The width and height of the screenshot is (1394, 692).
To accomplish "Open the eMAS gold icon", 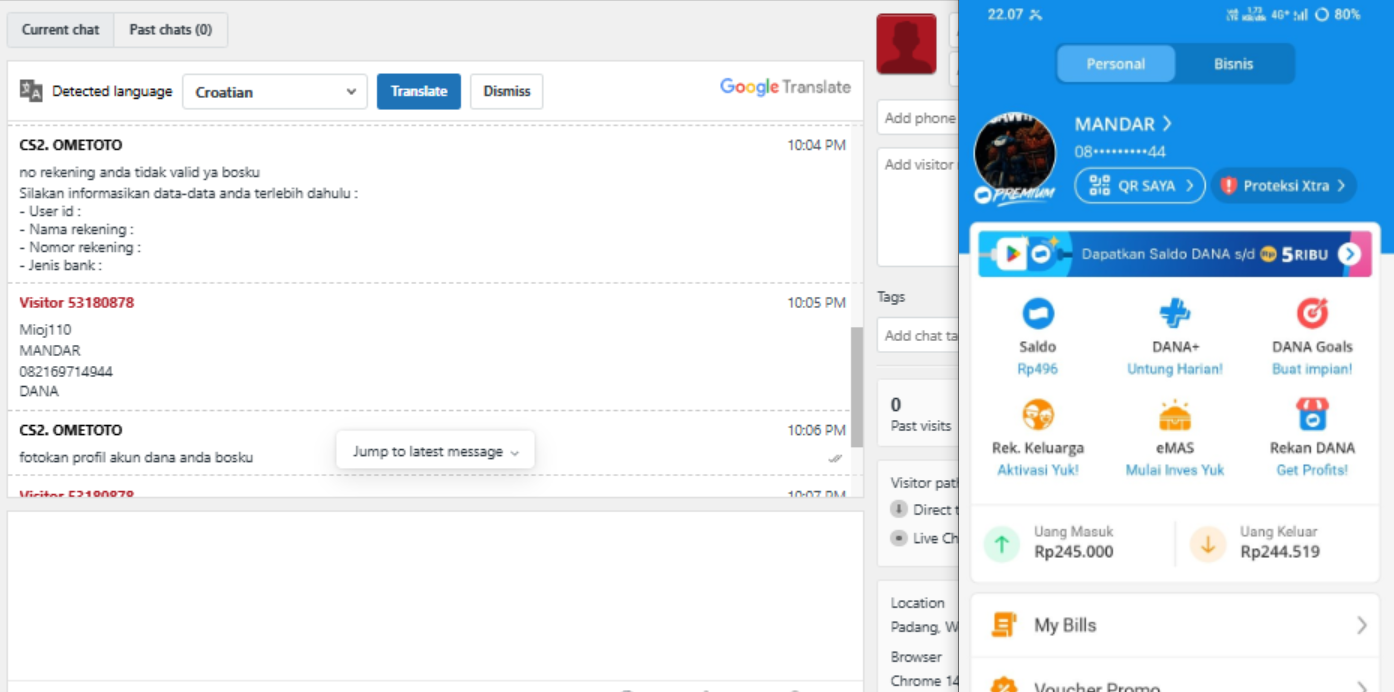I will click(1175, 414).
